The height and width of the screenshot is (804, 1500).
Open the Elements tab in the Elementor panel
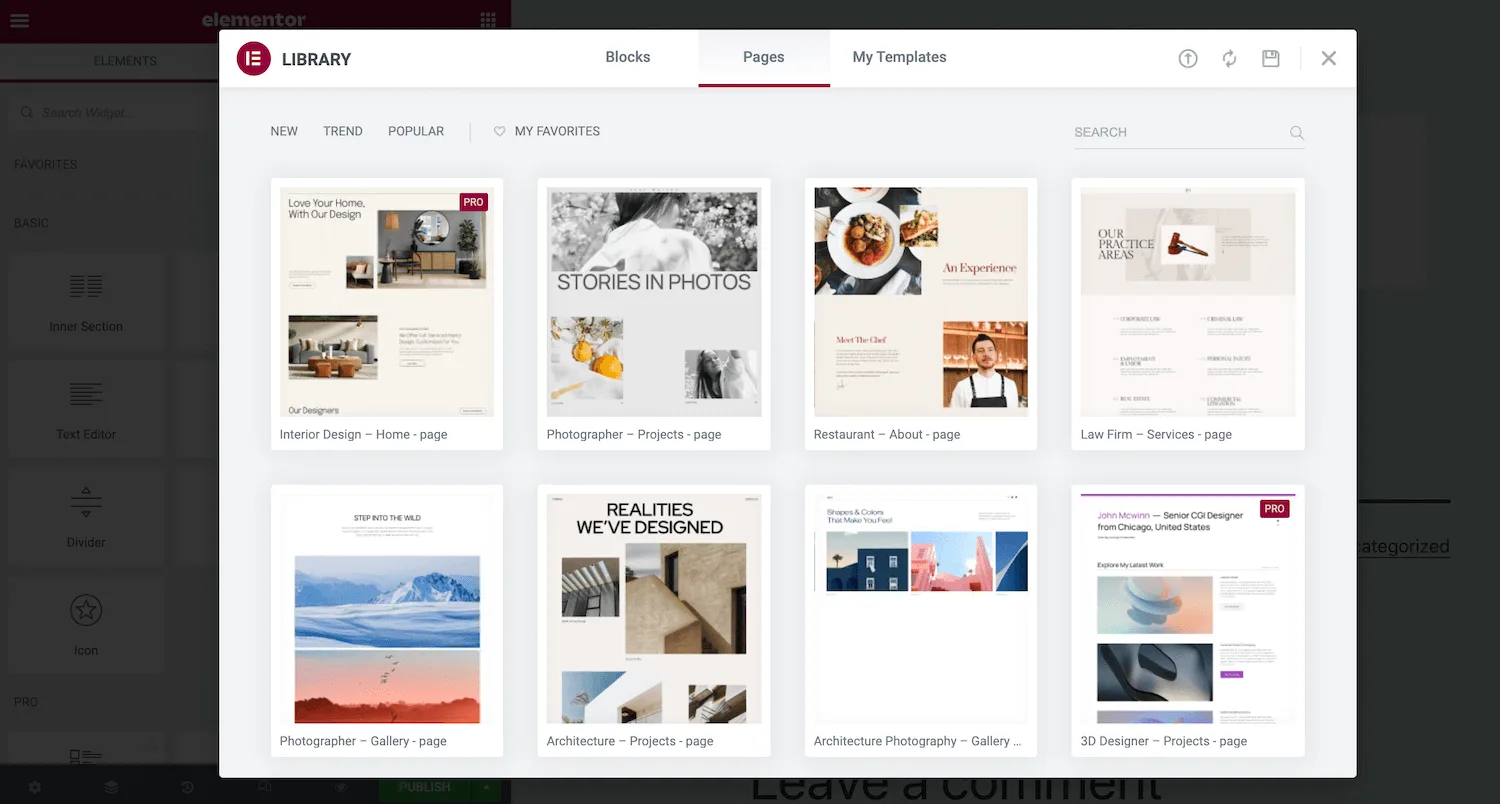(125, 61)
